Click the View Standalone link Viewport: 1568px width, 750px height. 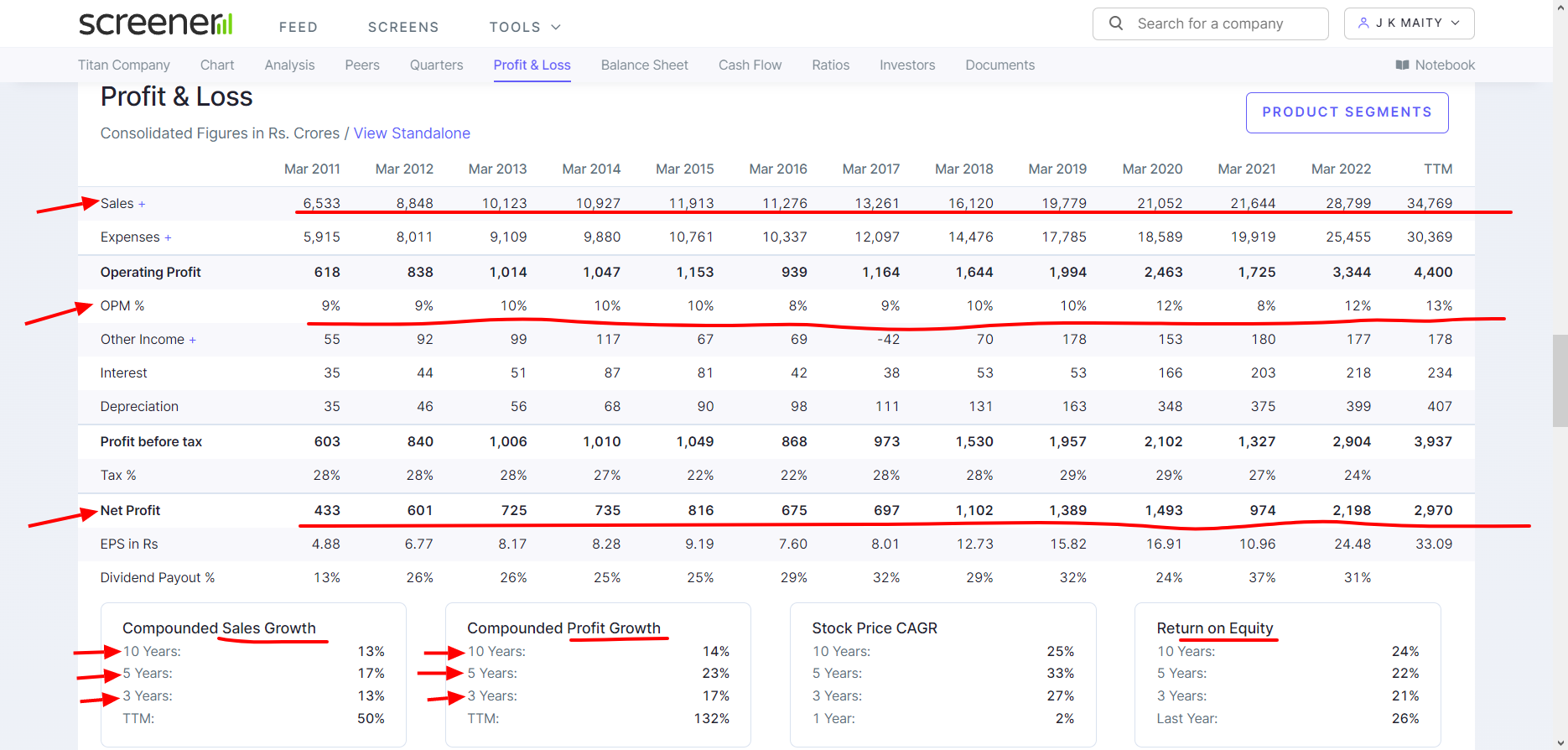412,133
